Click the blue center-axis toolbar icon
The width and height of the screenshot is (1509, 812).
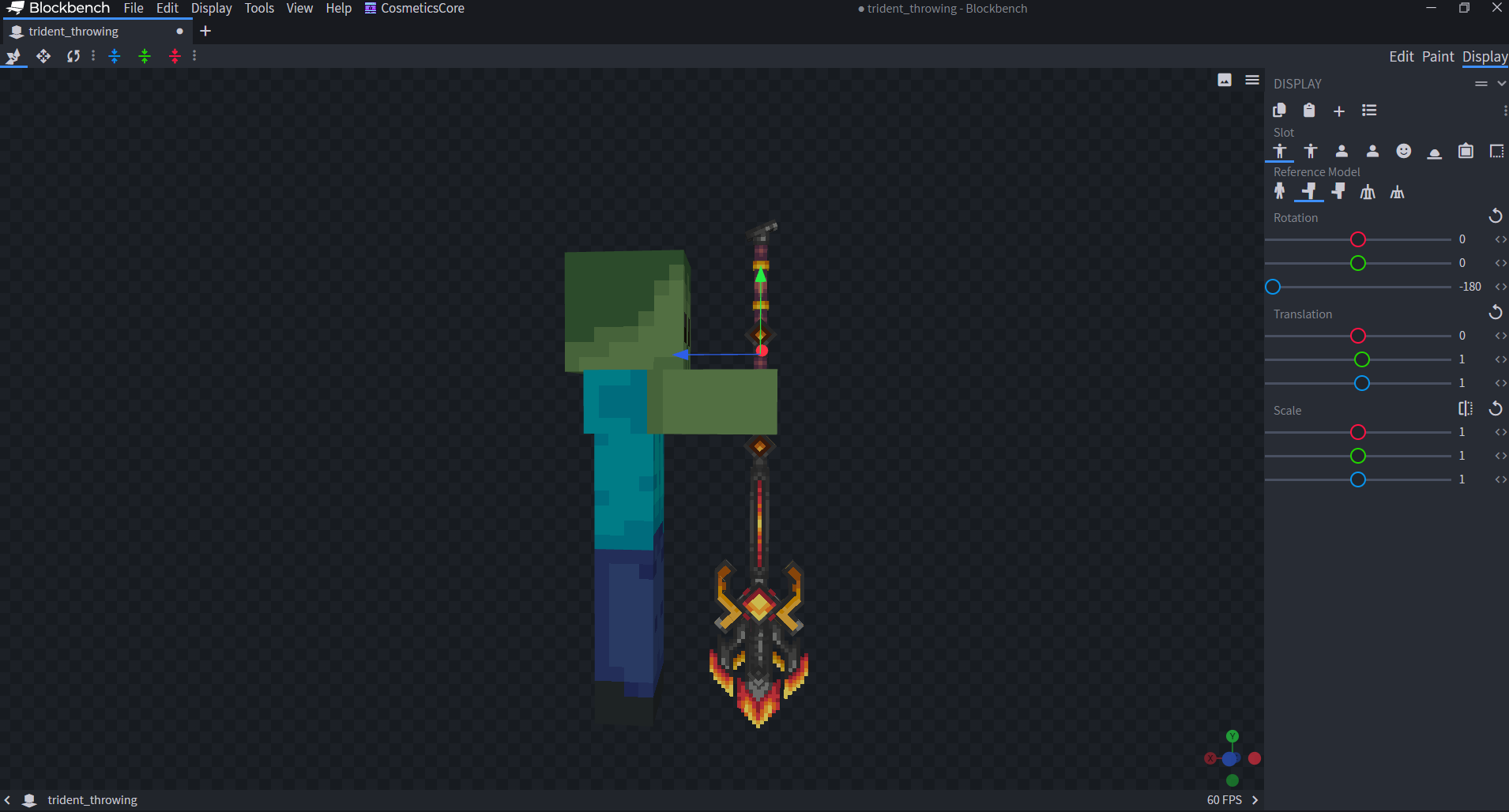point(115,56)
